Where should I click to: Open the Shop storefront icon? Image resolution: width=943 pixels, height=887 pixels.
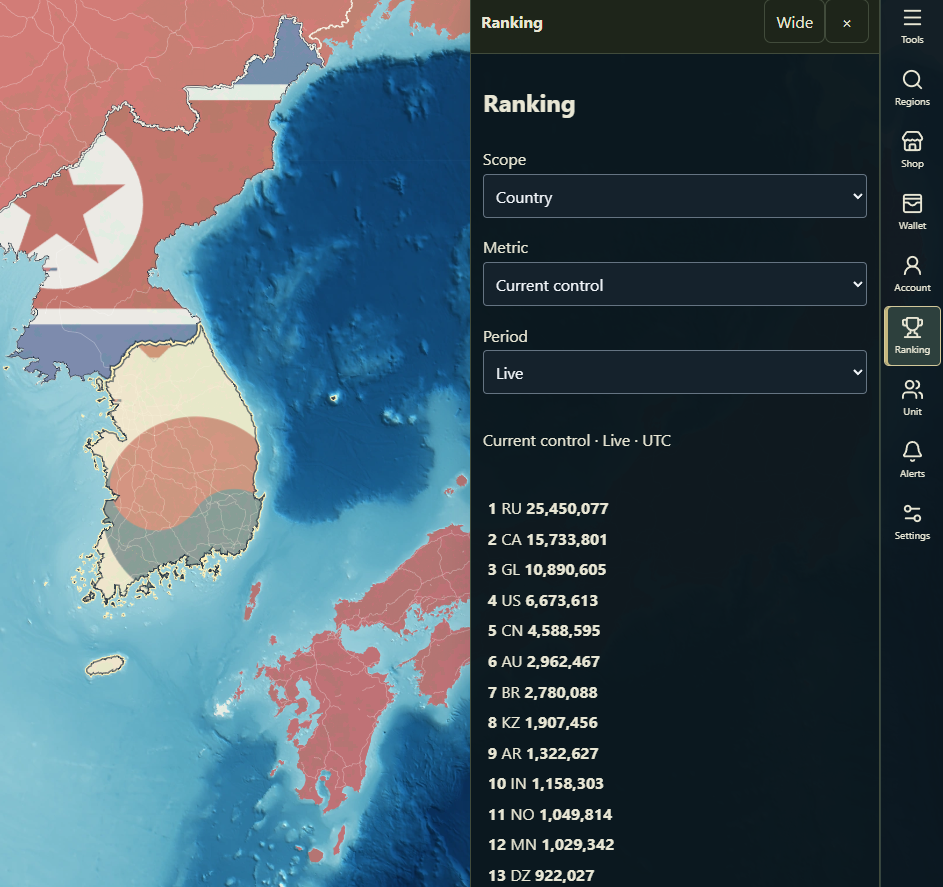tap(912, 150)
